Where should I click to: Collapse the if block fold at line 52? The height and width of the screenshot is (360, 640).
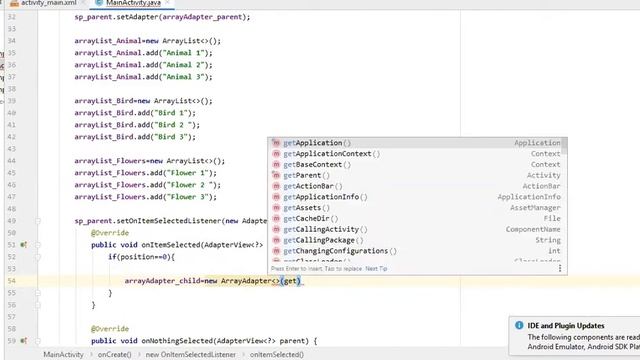click(x=38, y=257)
